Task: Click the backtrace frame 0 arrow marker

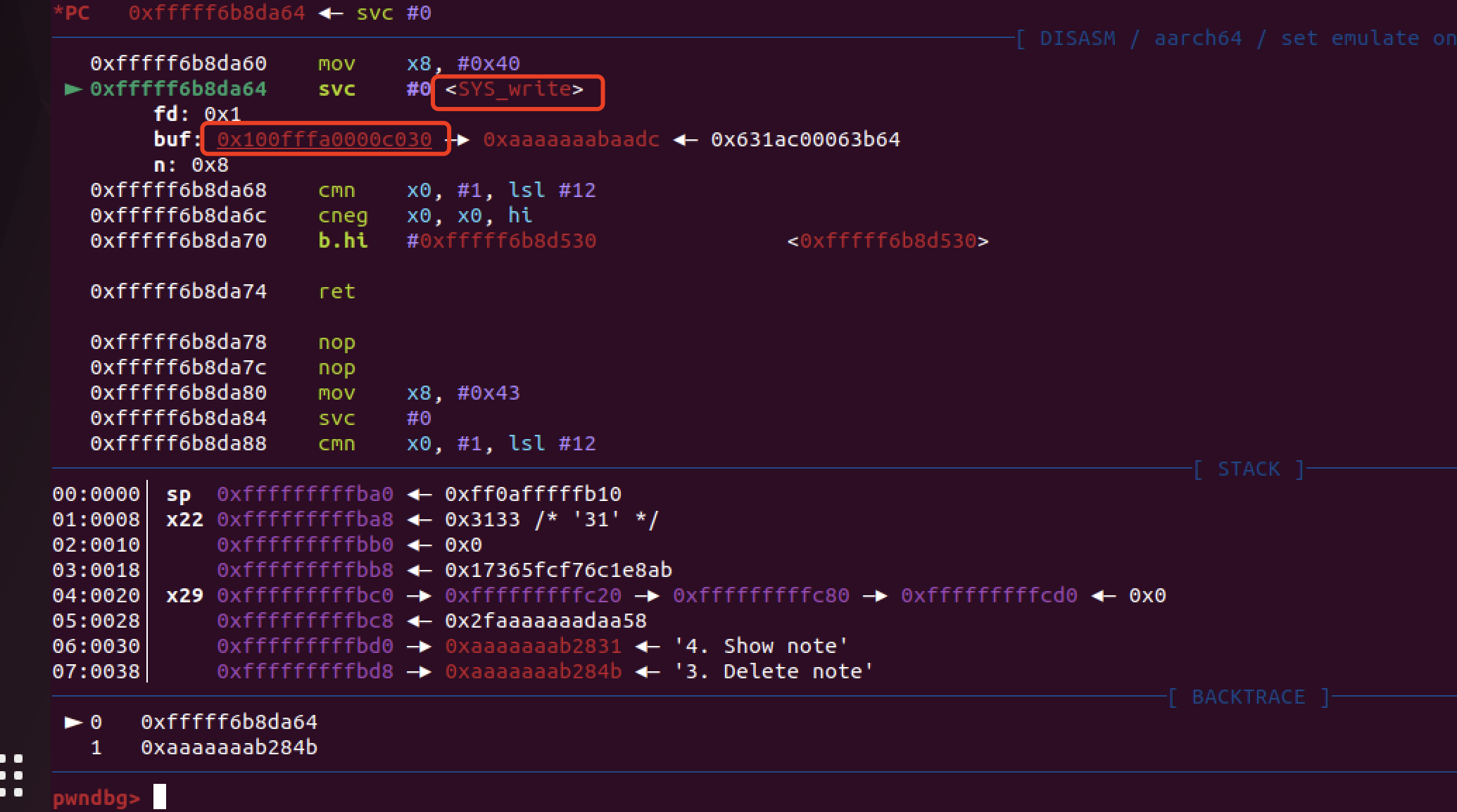Action: [x=73, y=722]
